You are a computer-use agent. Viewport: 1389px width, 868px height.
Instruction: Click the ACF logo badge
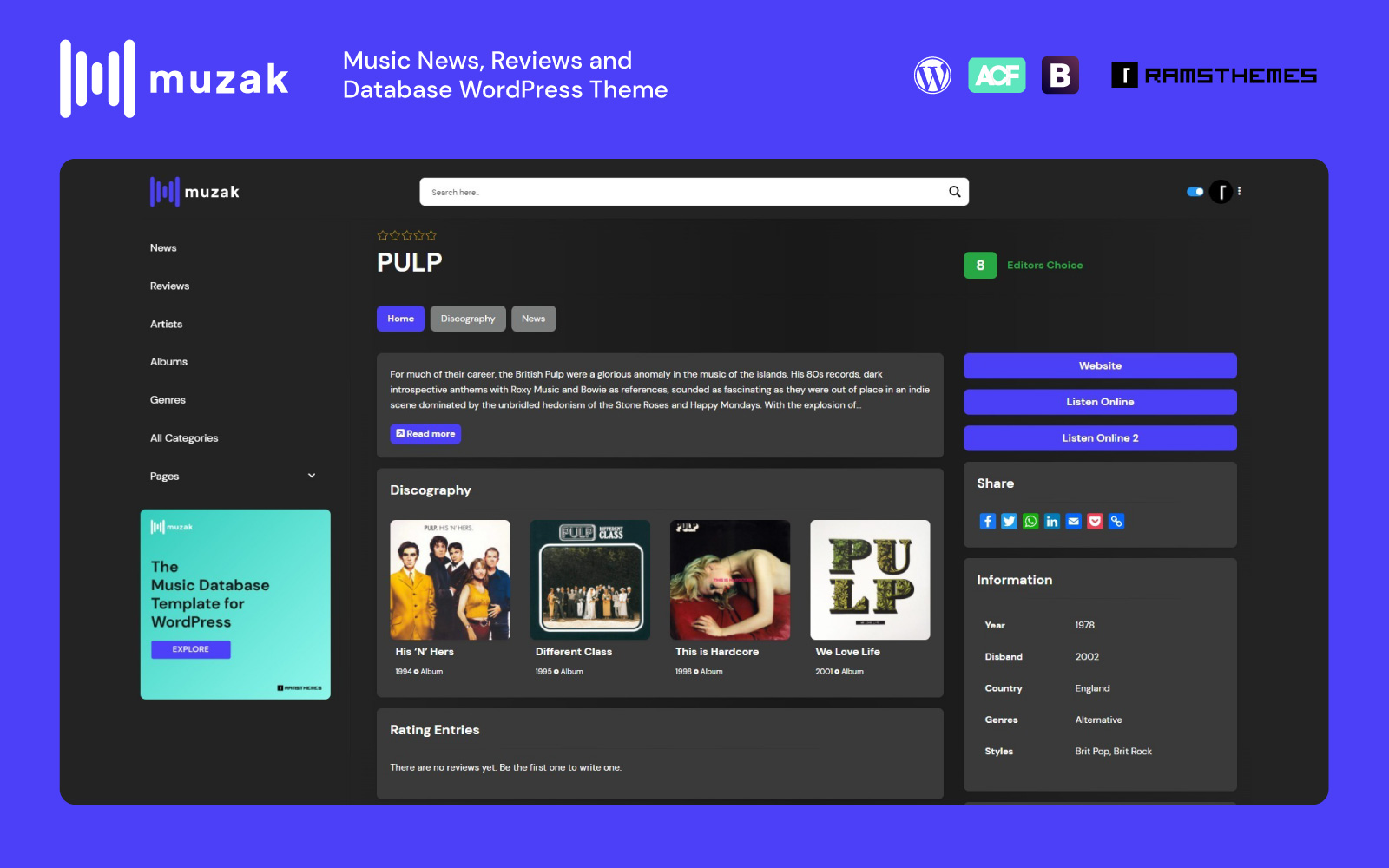[997, 76]
